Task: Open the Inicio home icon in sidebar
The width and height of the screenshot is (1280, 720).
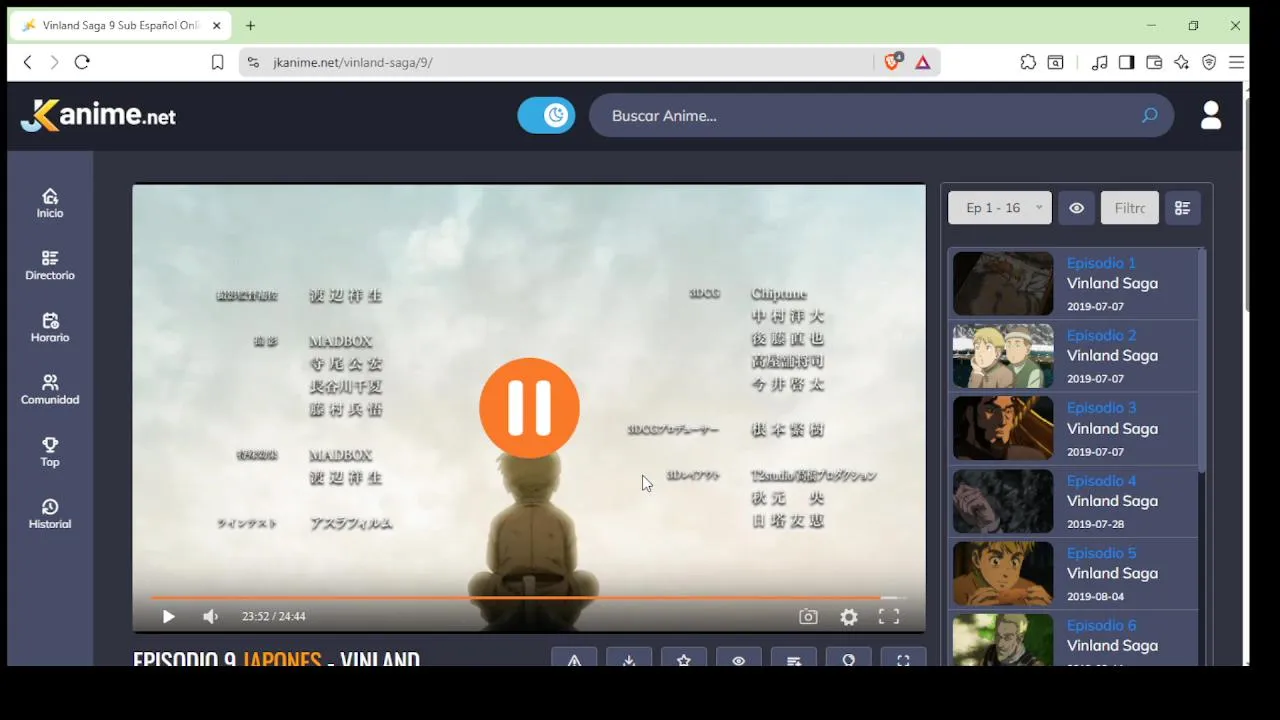Action: click(50, 203)
